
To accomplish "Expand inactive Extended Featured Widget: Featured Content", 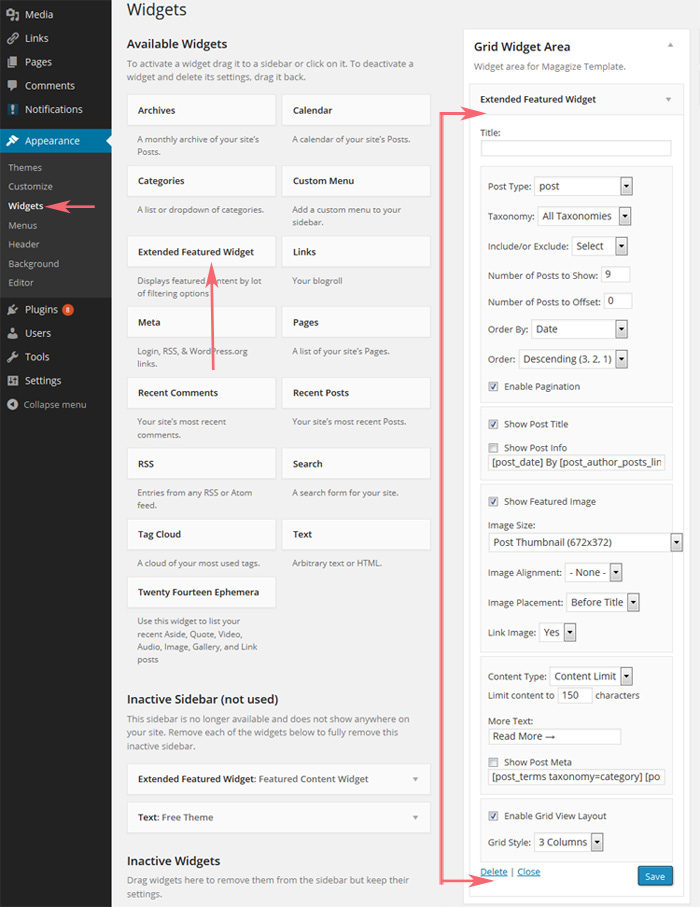I will [415, 779].
